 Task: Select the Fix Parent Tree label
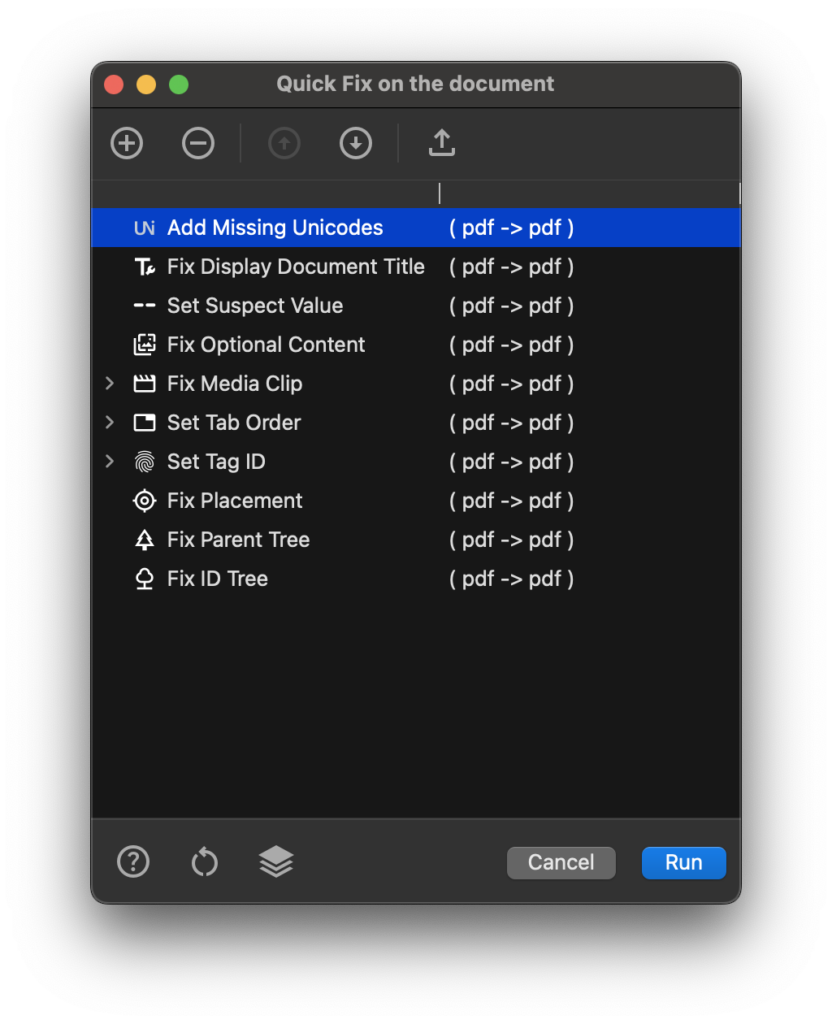click(x=238, y=540)
